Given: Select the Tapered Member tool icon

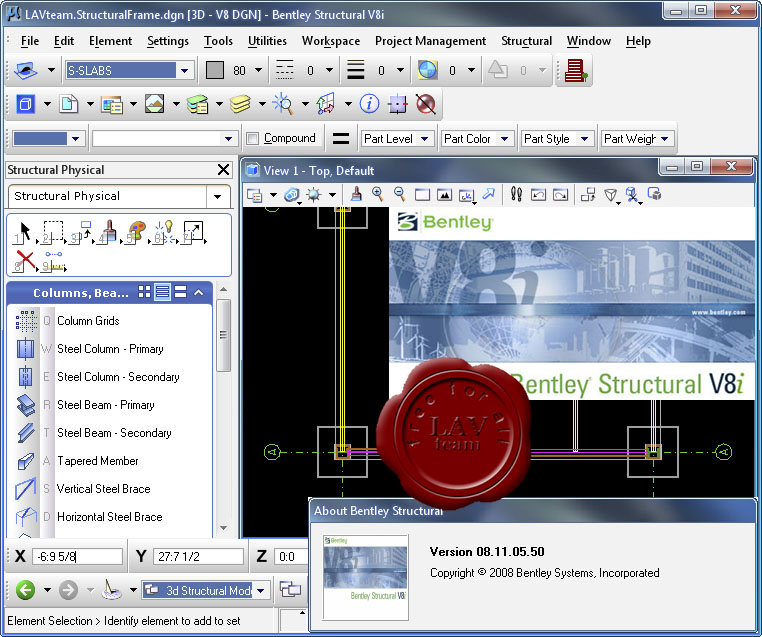Looking at the screenshot, I should tap(26, 461).
